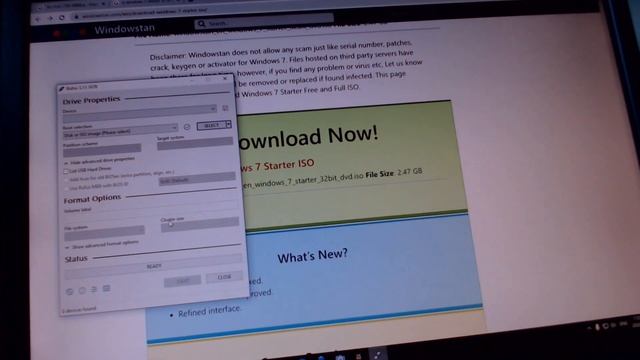Close the Rufus window

(x=225, y=78)
